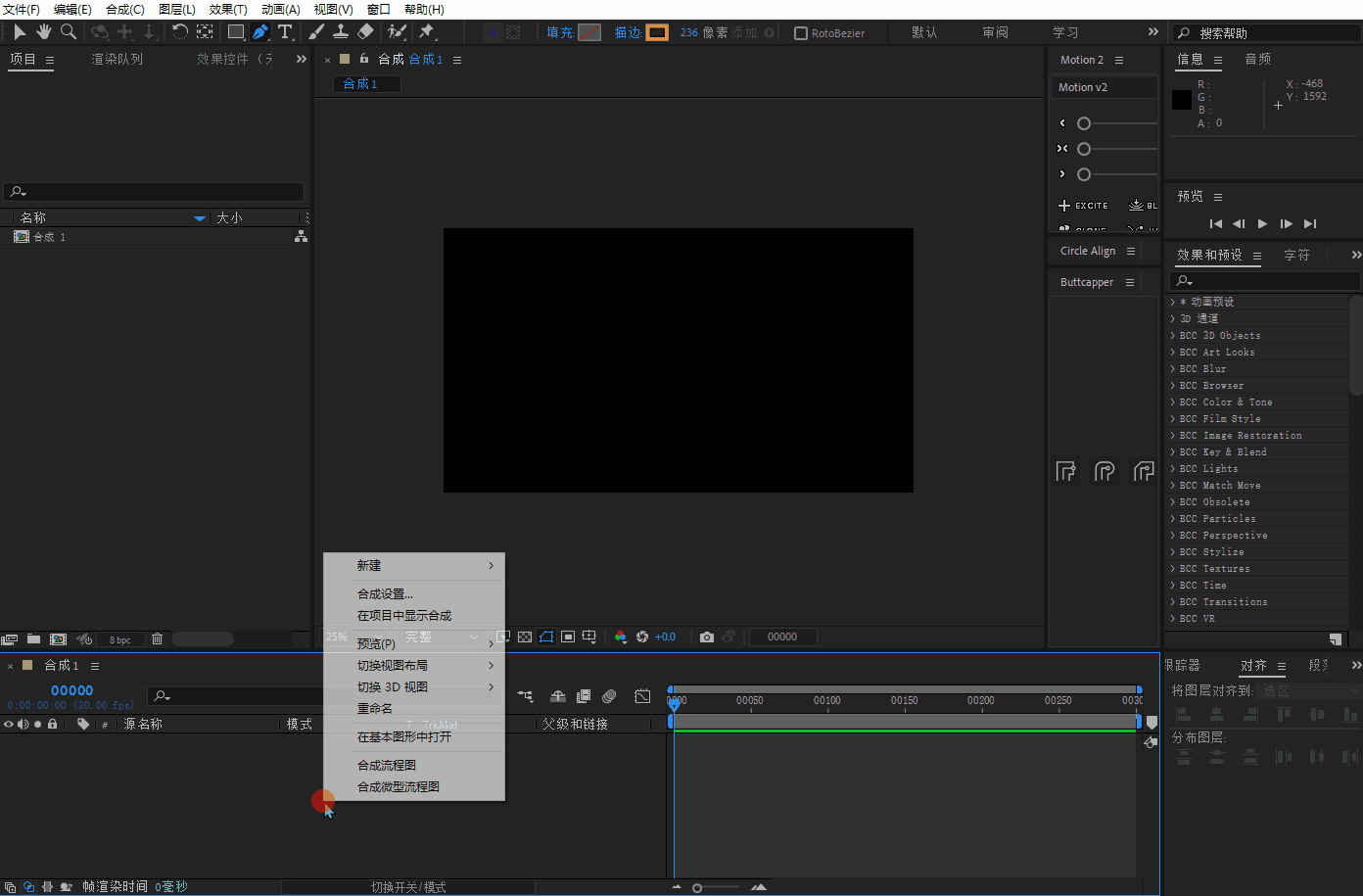This screenshot has height=896, width=1363.
Task: Click the Excite button in Motion 2
Action: click(x=1084, y=206)
